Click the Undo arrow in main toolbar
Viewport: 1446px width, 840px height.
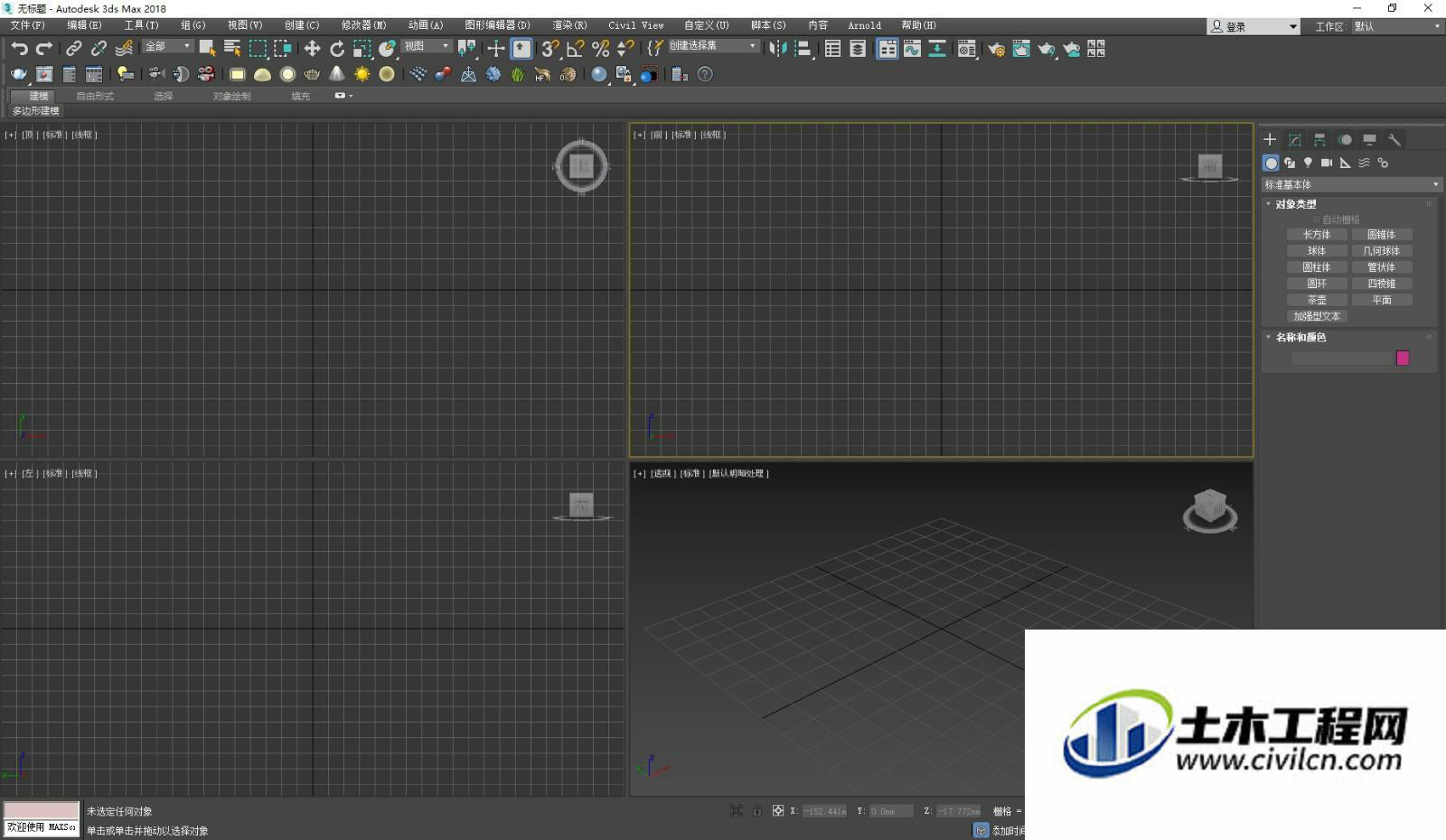point(19,49)
